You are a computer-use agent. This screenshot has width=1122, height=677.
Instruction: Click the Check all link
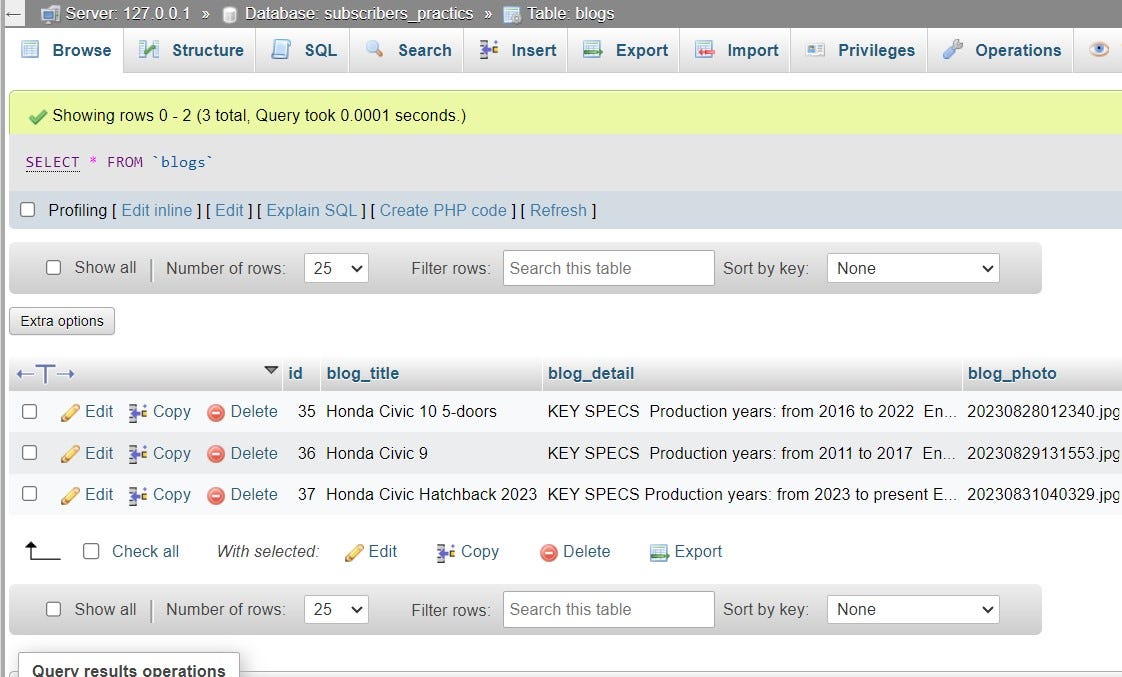[145, 552]
